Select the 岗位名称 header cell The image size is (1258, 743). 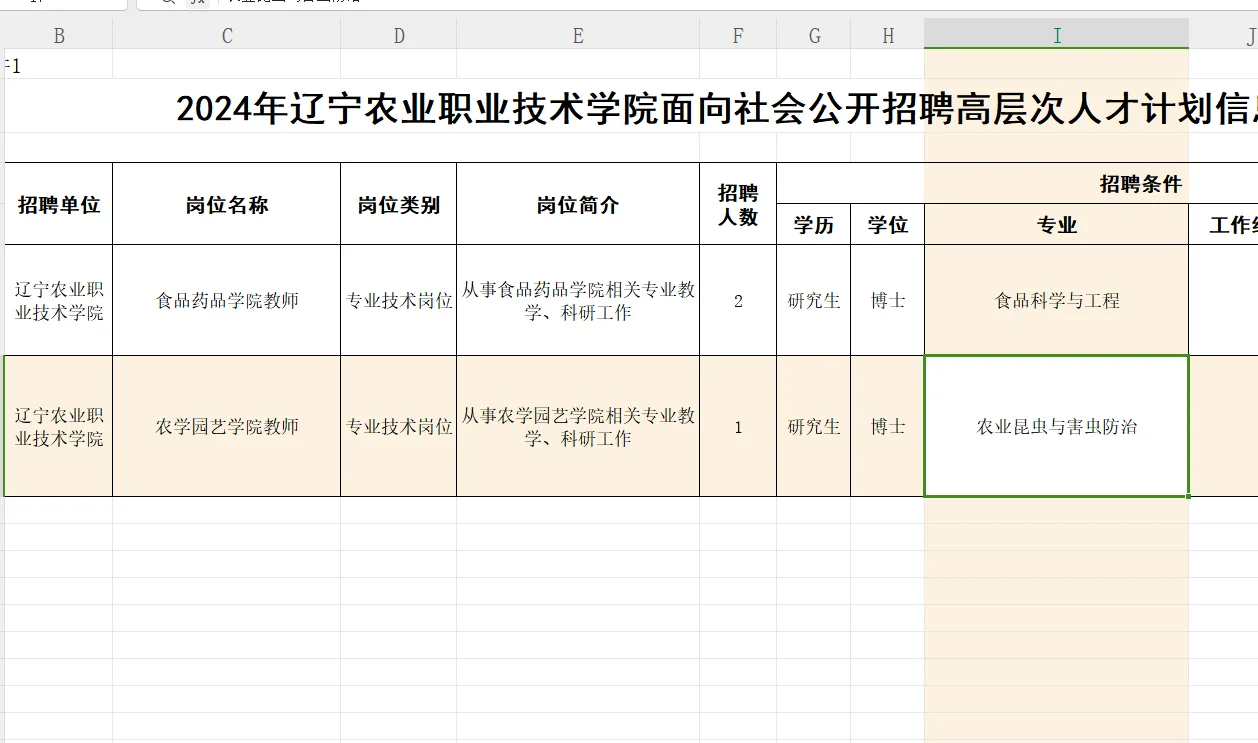click(227, 204)
